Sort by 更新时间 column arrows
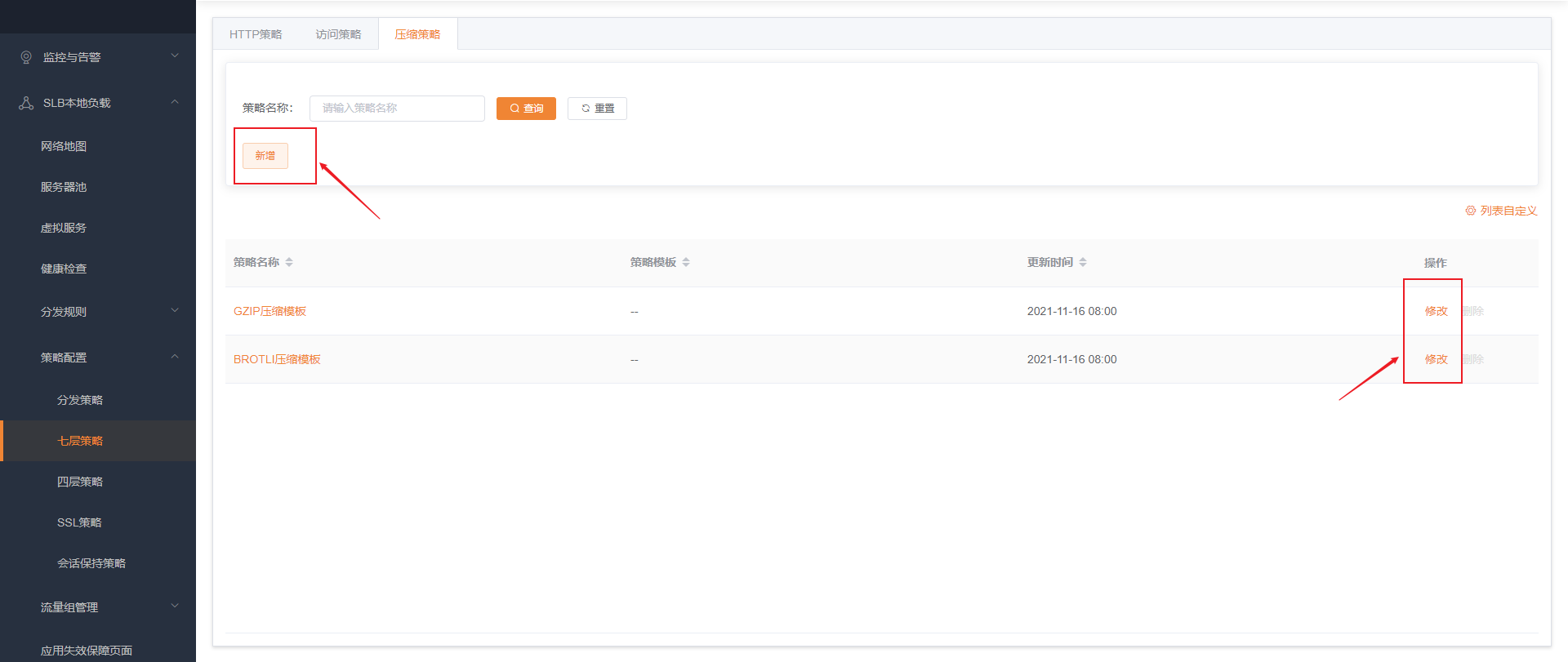The width and height of the screenshot is (1568, 662). pos(1083,262)
